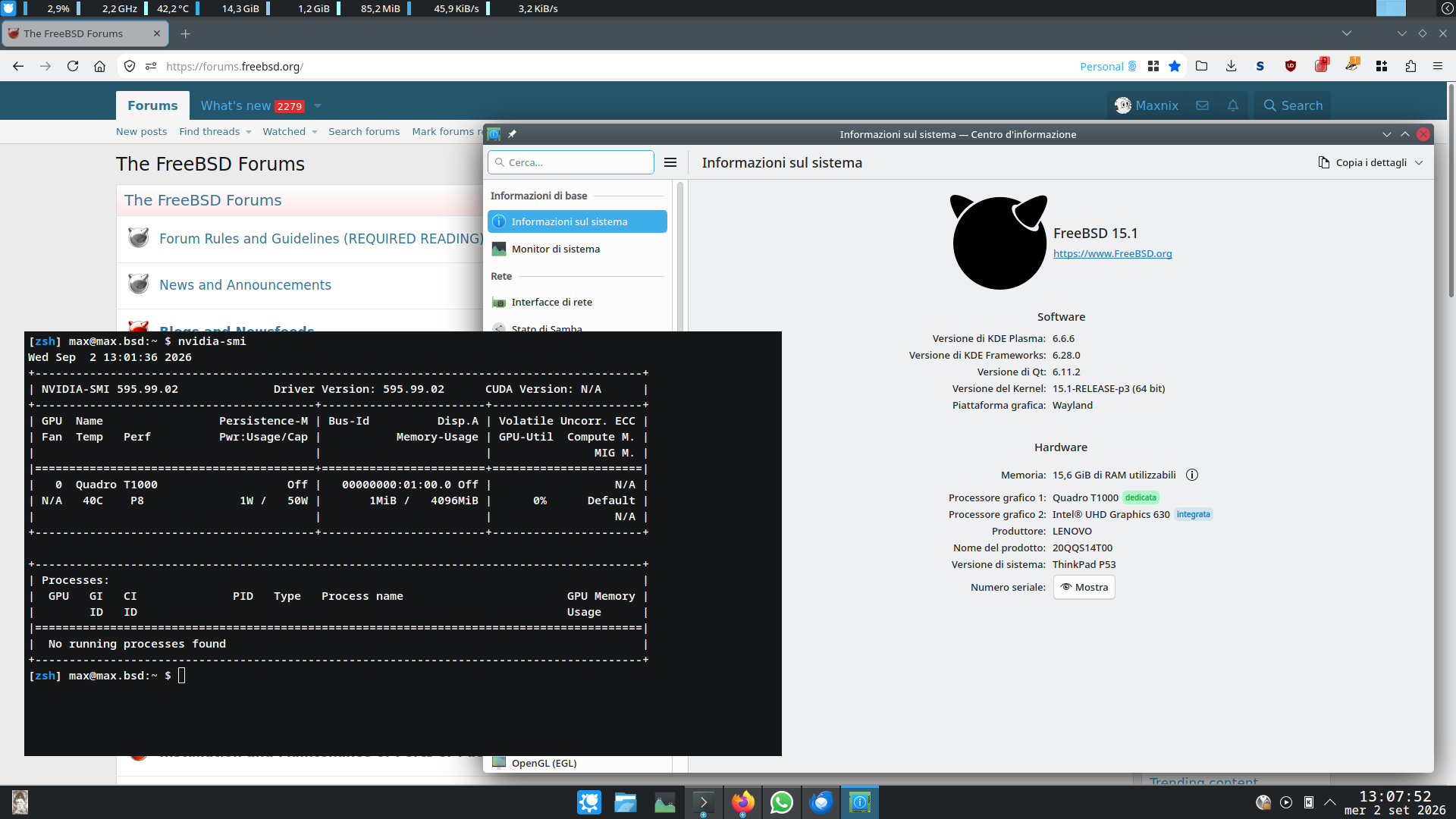This screenshot has height=819, width=1456.
Task: Go back in the browser history
Action: pyautogui.click(x=18, y=67)
